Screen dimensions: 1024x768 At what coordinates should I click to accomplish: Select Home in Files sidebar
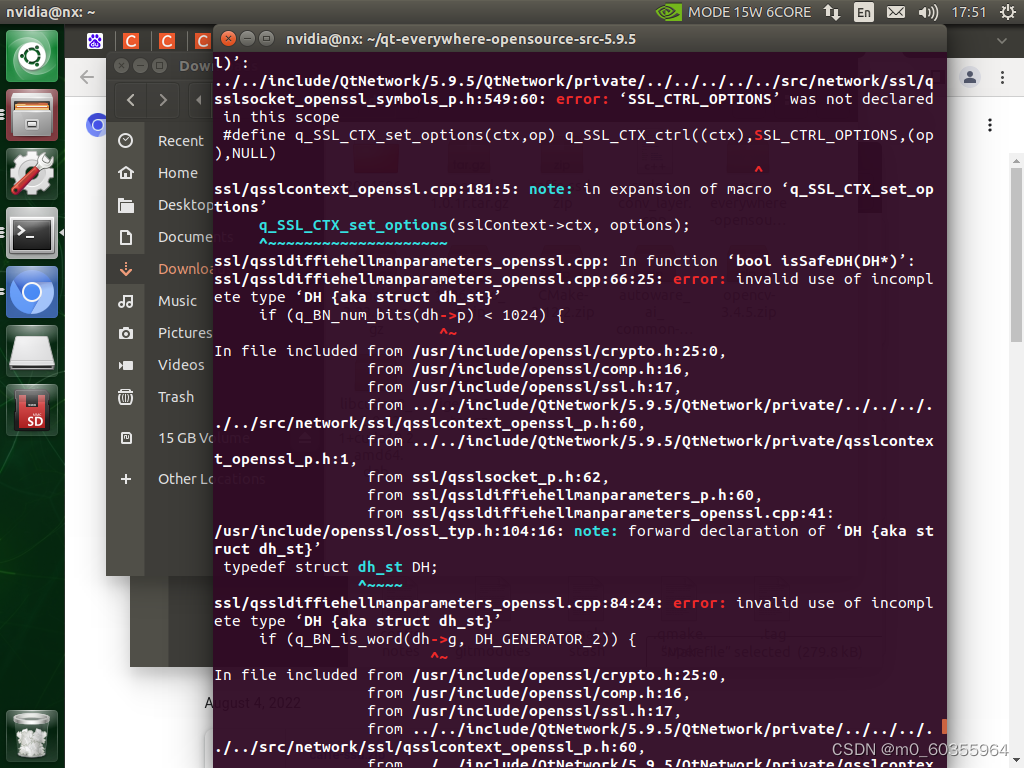coord(177,173)
